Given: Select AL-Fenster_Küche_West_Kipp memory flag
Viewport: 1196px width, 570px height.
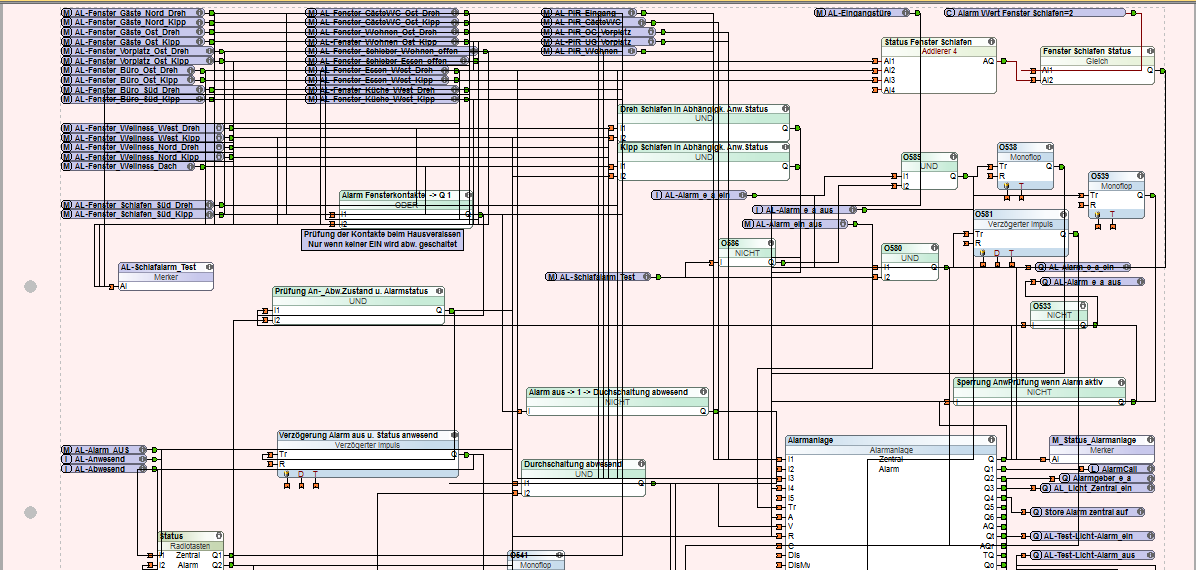Looking at the screenshot, I should tap(382, 99).
